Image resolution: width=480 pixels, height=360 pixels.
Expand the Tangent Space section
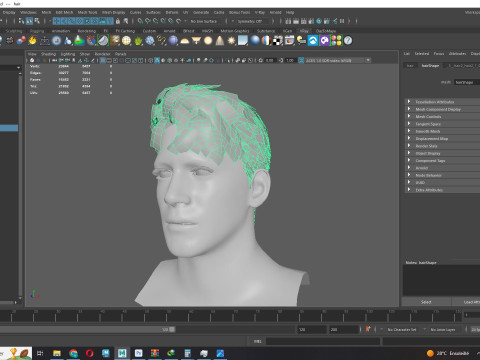coord(442,124)
